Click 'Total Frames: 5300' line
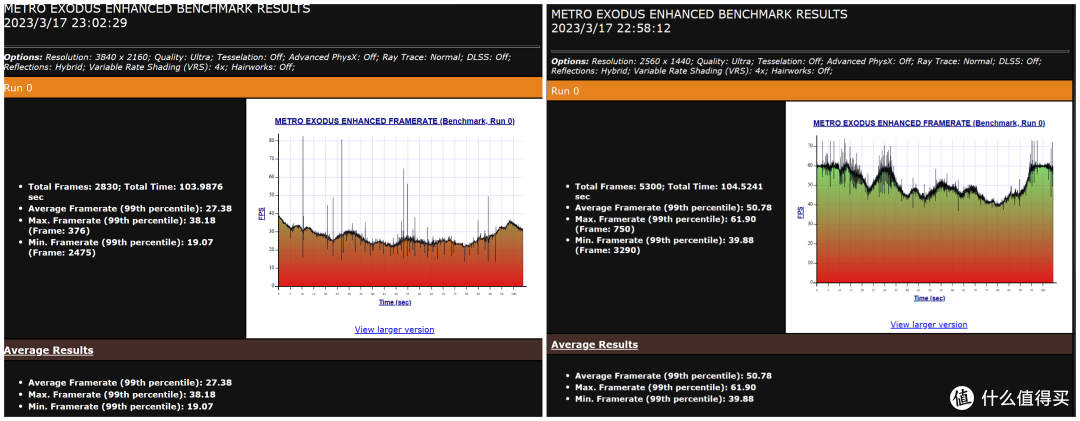The width and height of the screenshot is (1080, 421). coord(669,192)
